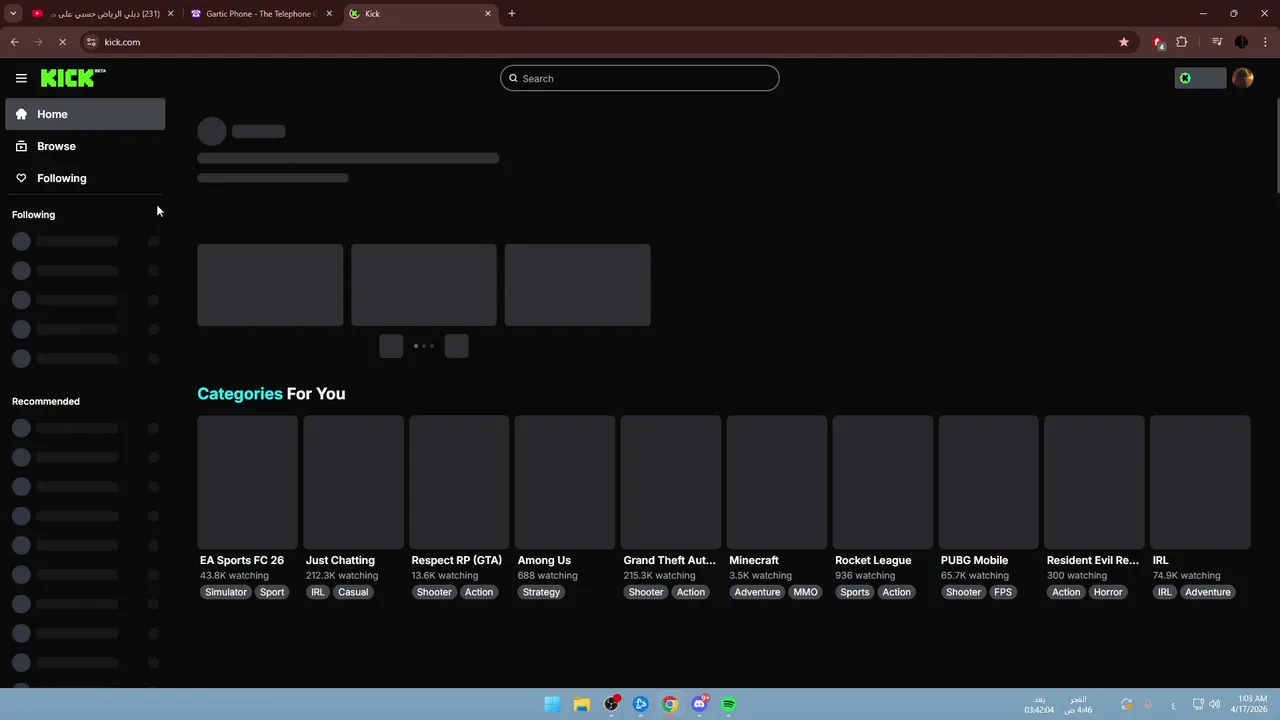Image resolution: width=1280 pixels, height=720 pixels.
Task: Open Following in the sidebar
Action: (85, 178)
